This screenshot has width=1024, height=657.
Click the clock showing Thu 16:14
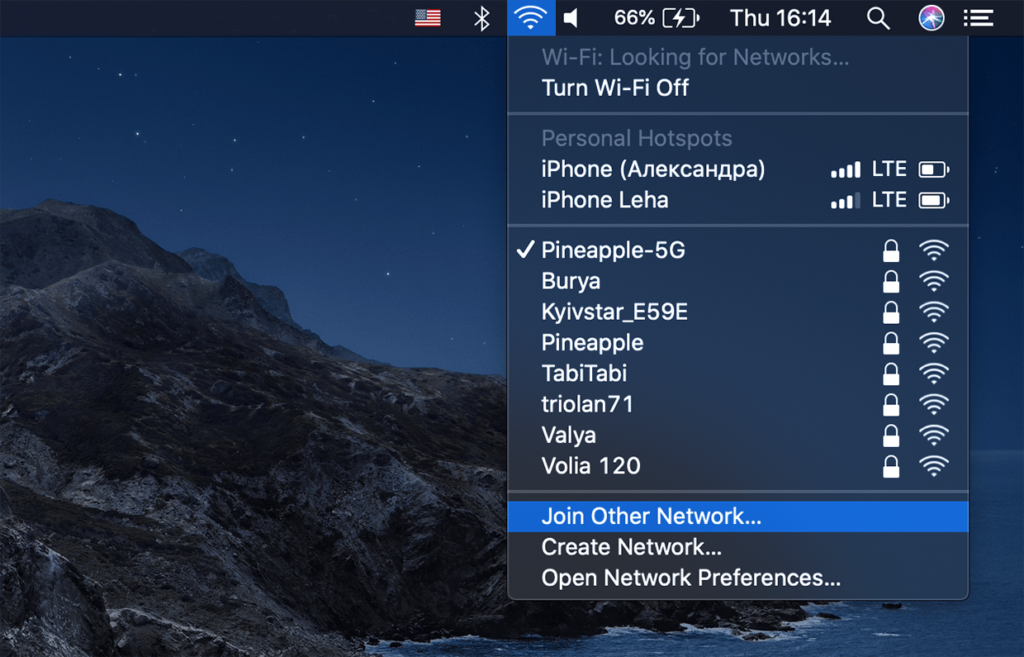click(x=781, y=17)
